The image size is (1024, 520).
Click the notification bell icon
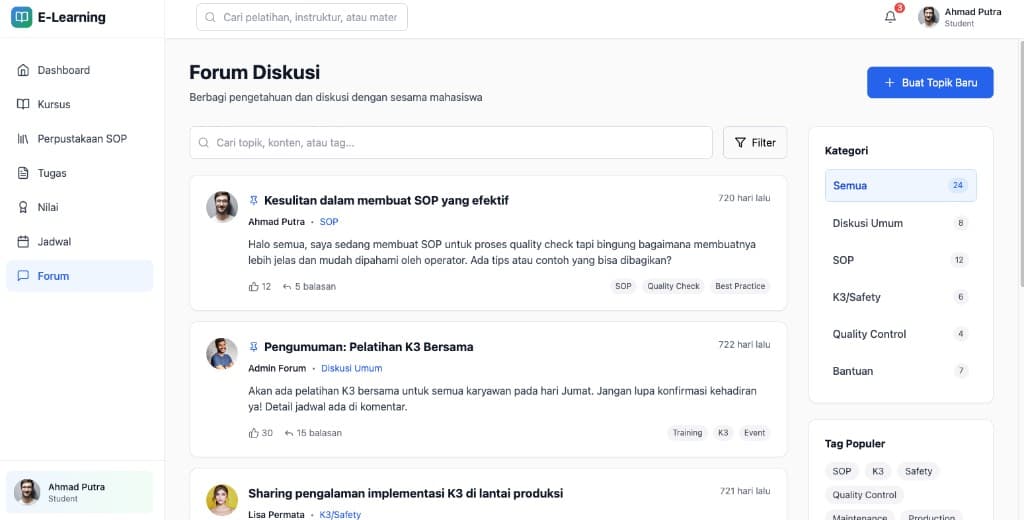pos(890,17)
